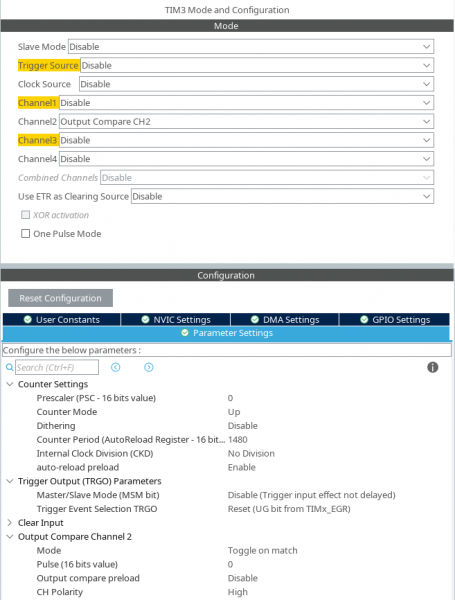Select the Trigger Event Selection TRGO row label
This screenshot has width=455, height=600.
pos(97,509)
